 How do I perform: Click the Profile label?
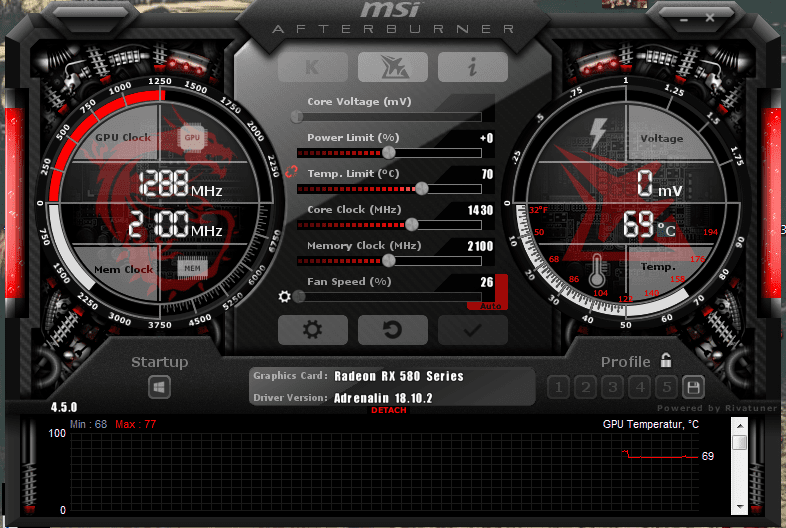pos(625,362)
